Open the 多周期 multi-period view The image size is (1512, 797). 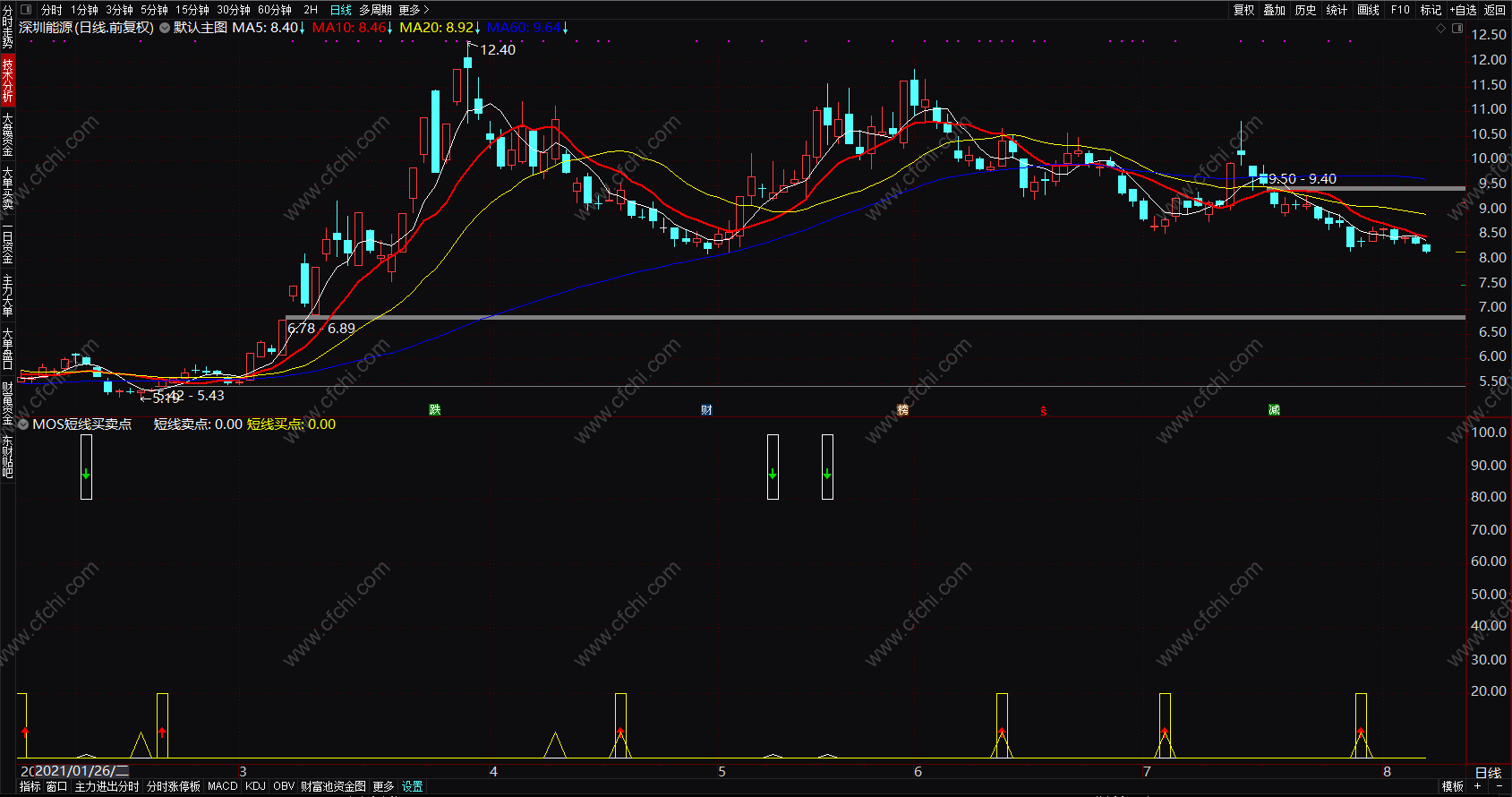375,10
